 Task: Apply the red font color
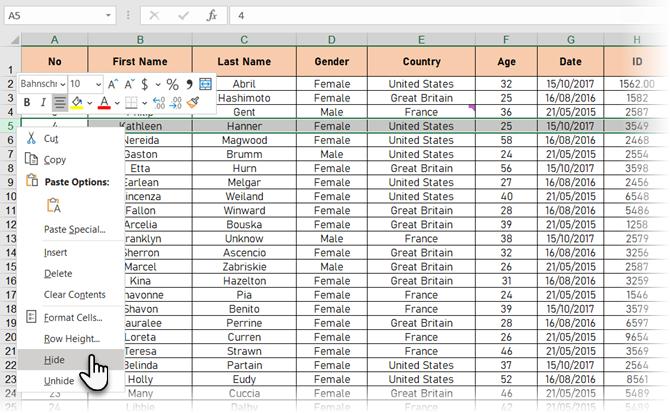(104, 103)
